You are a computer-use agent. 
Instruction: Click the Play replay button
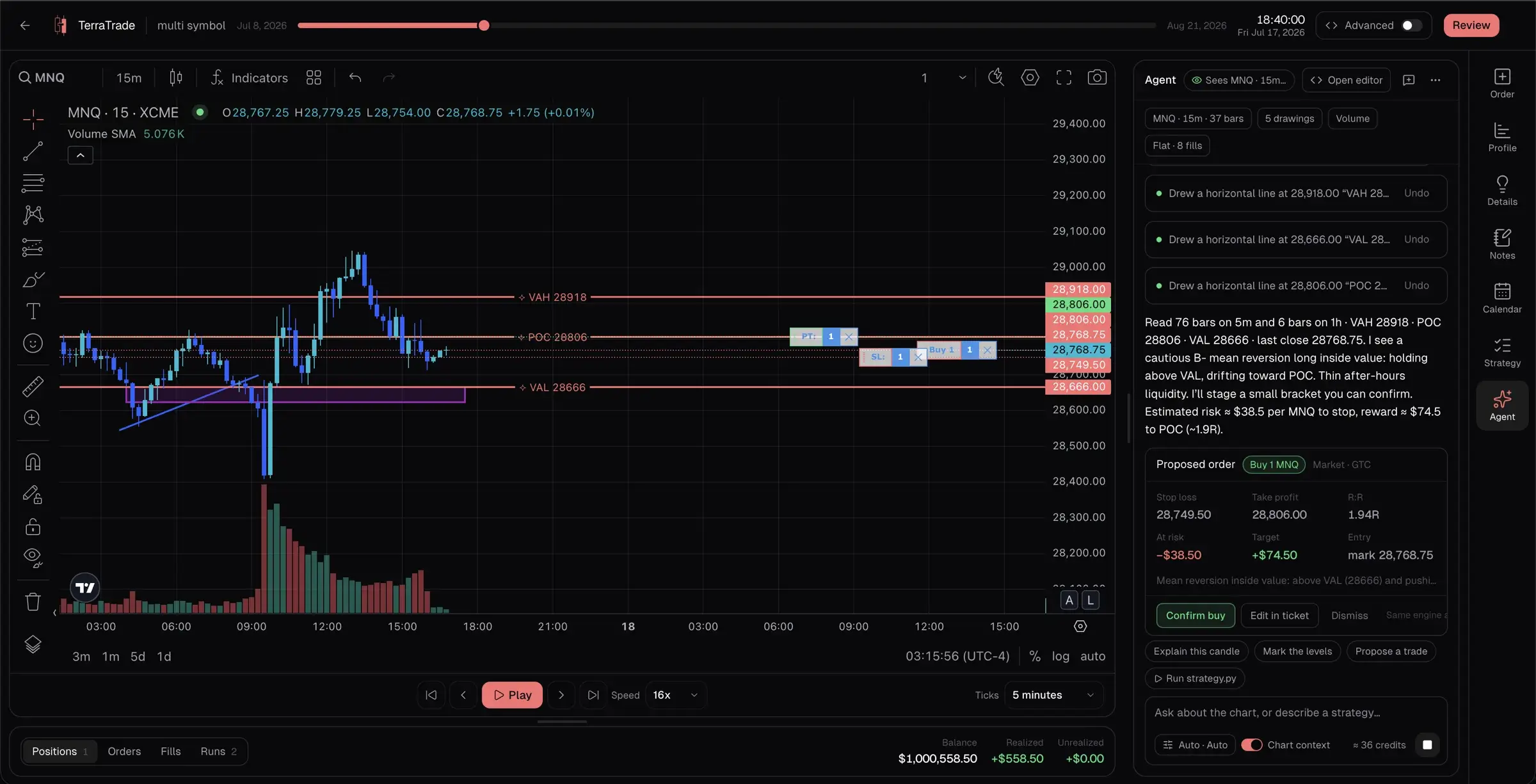coord(512,695)
